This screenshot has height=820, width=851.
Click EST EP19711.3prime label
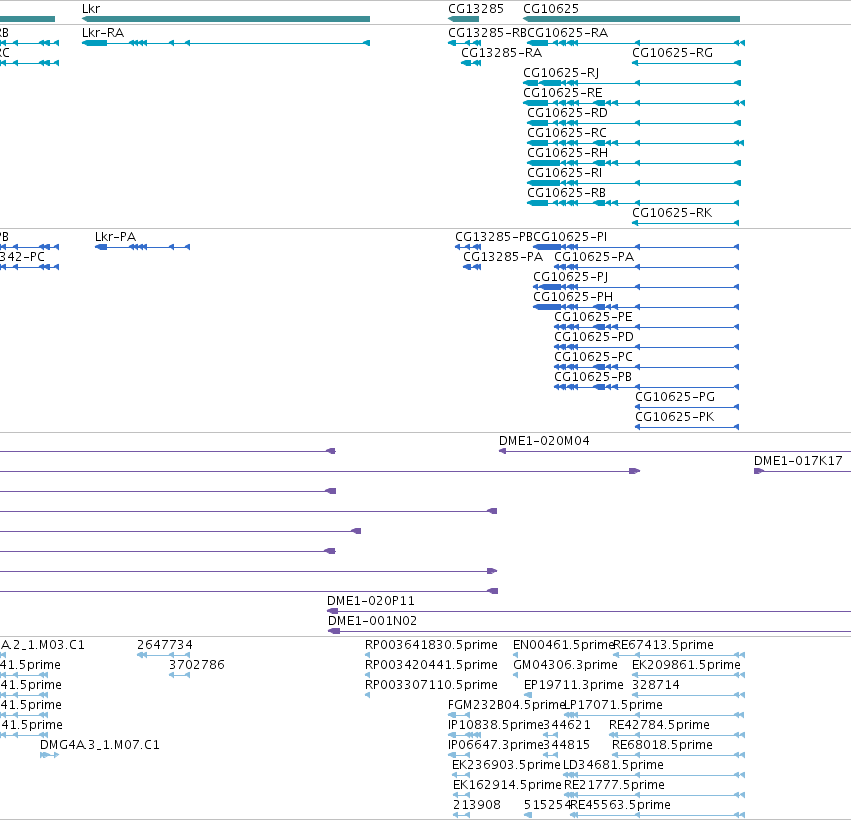(x=574, y=685)
